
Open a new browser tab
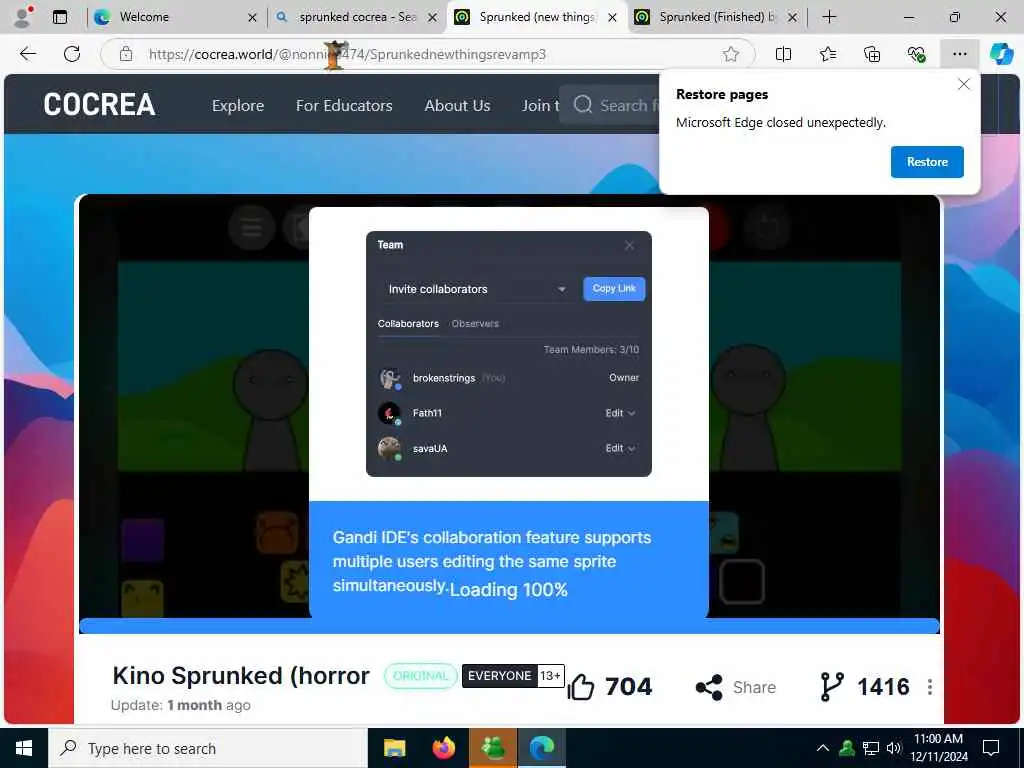click(x=829, y=17)
